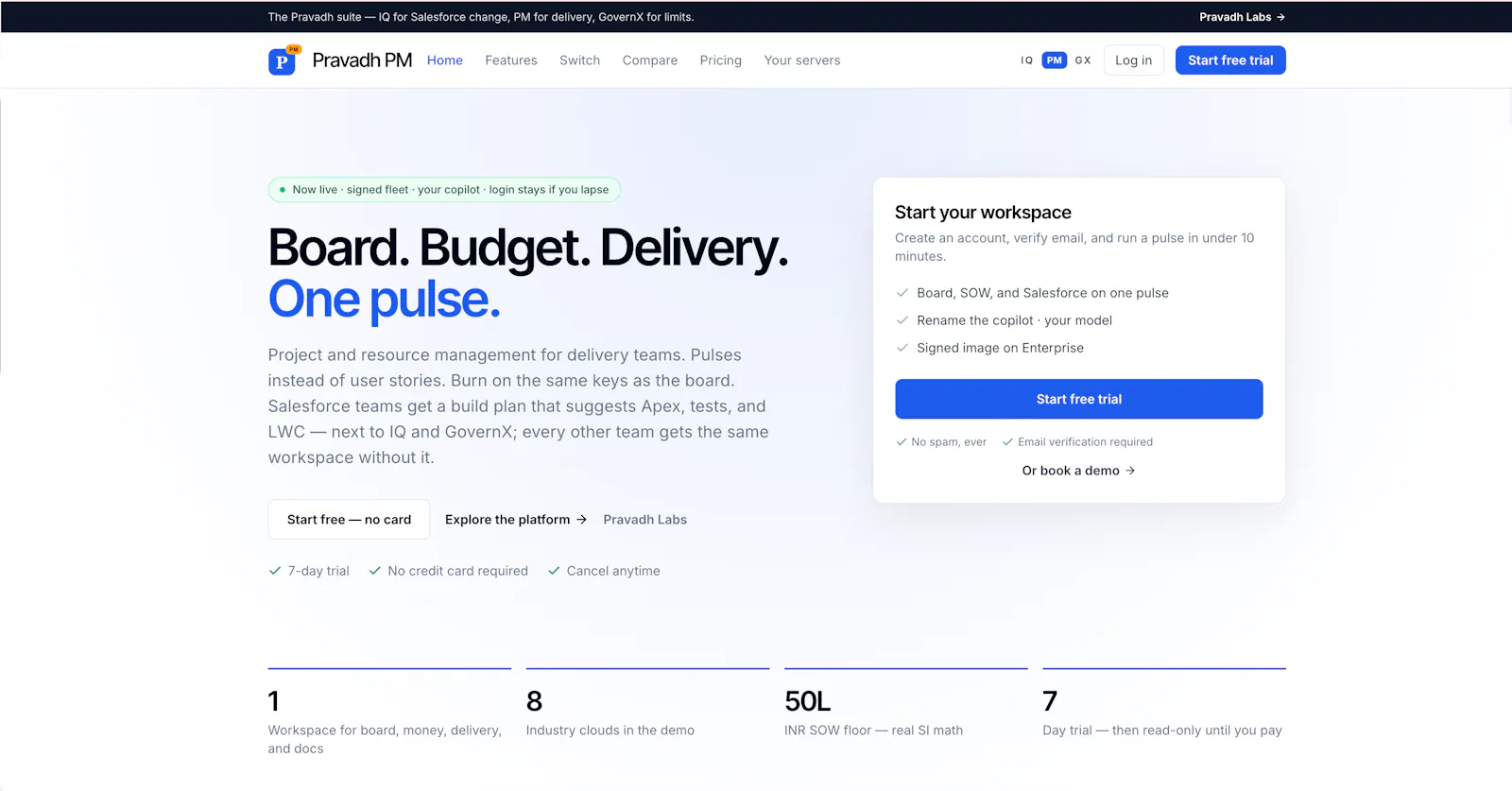Click the Pravadh PM logo icon

283,60
